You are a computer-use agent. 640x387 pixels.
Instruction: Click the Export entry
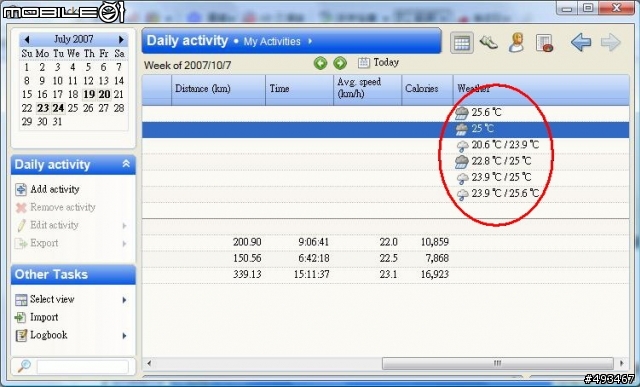(44, 243)
